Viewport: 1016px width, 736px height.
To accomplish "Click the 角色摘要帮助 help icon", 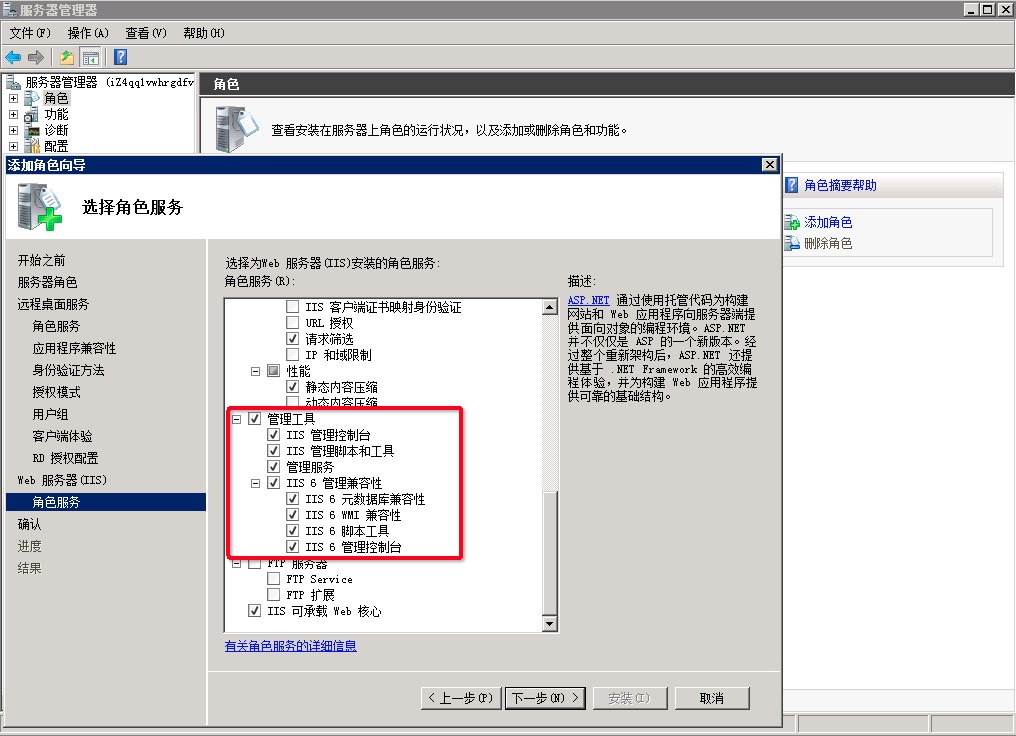I will [791, 185].
